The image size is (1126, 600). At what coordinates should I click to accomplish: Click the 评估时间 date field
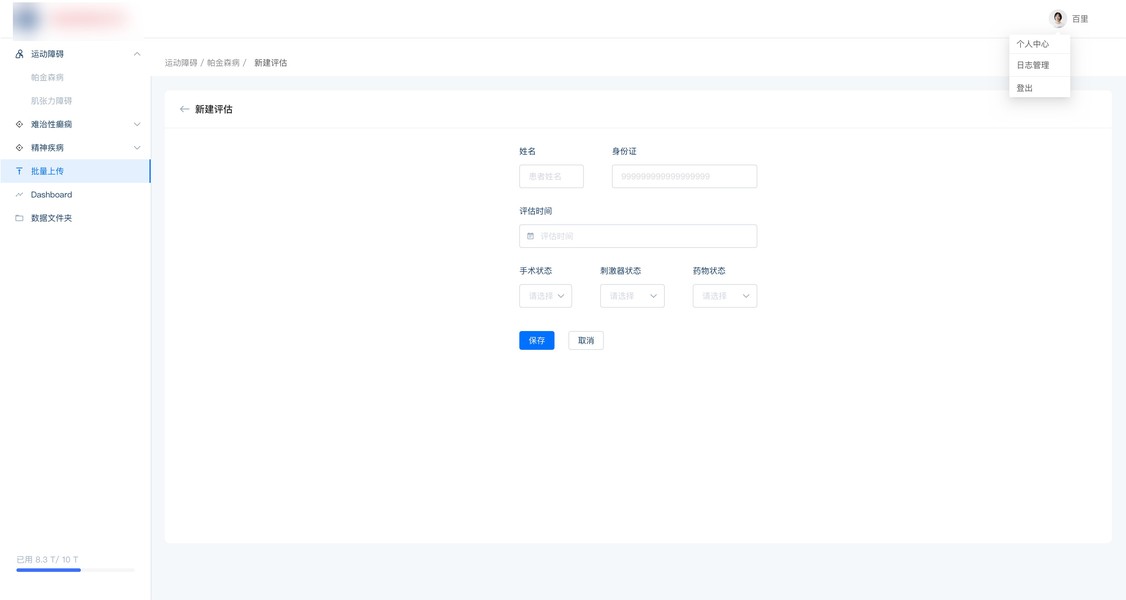click(x=638, y=236)
